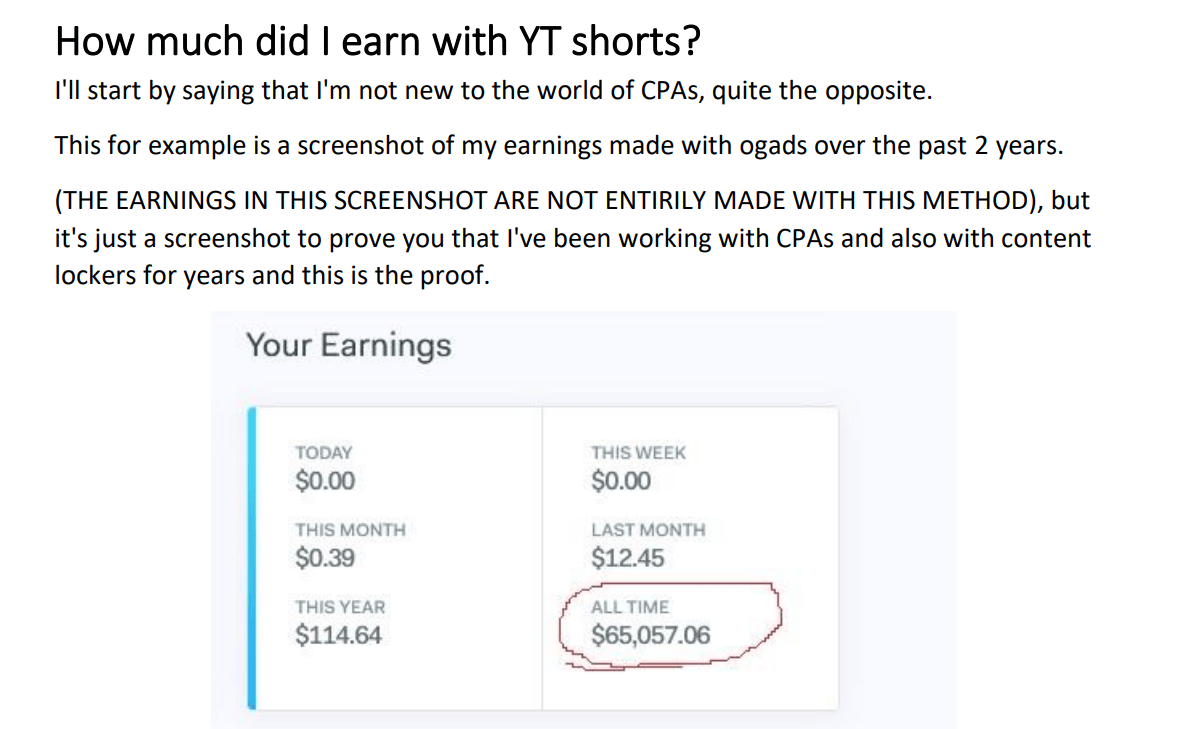
Task: Select the THIS WEEK label
Action: click(638, 453)
